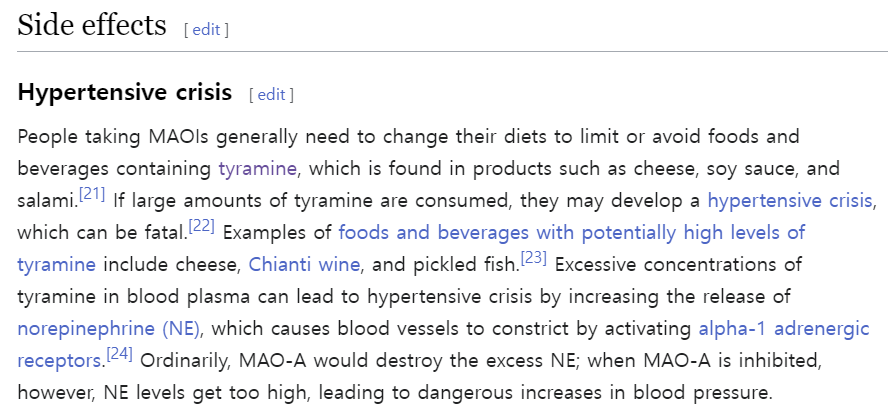Click the 'Hypertensive crisis' bold subheading
Viewport: 889px width, 408px height.
click(x=125, y=94)
